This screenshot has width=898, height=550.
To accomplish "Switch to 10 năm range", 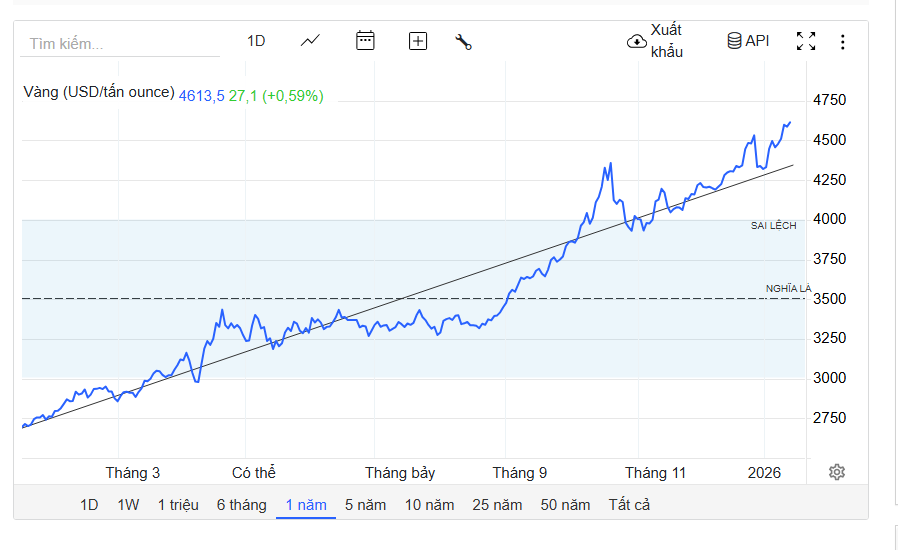I will point(429,505).
